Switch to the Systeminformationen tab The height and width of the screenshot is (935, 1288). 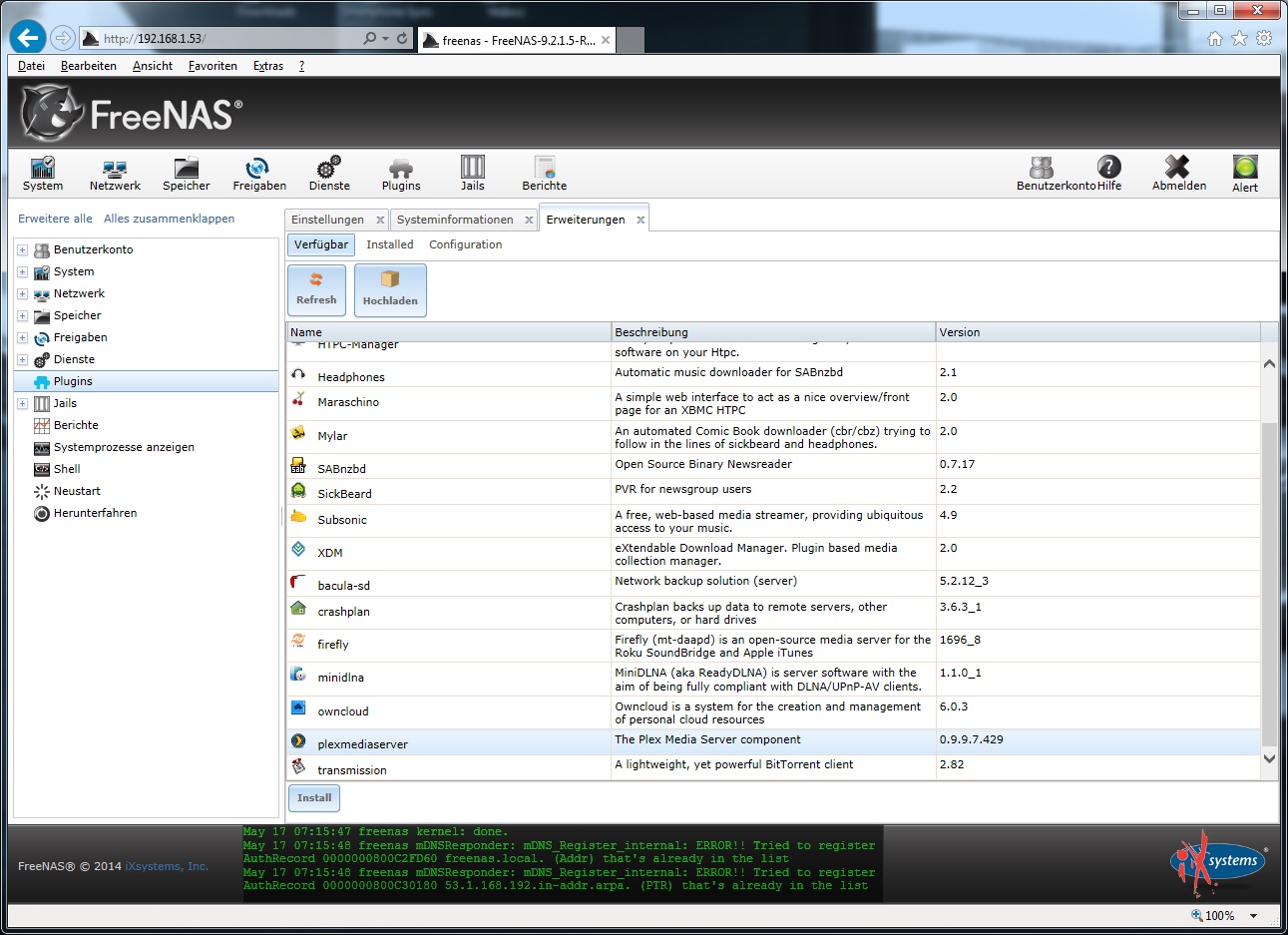[x=455, y=220]
